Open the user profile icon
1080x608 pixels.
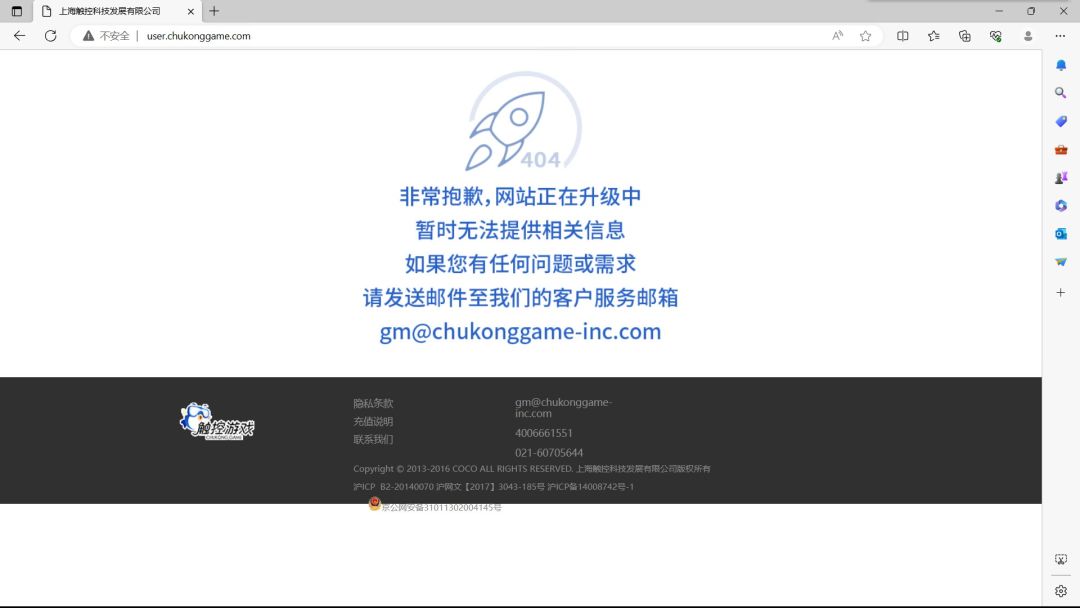(x=1028, y=36)
